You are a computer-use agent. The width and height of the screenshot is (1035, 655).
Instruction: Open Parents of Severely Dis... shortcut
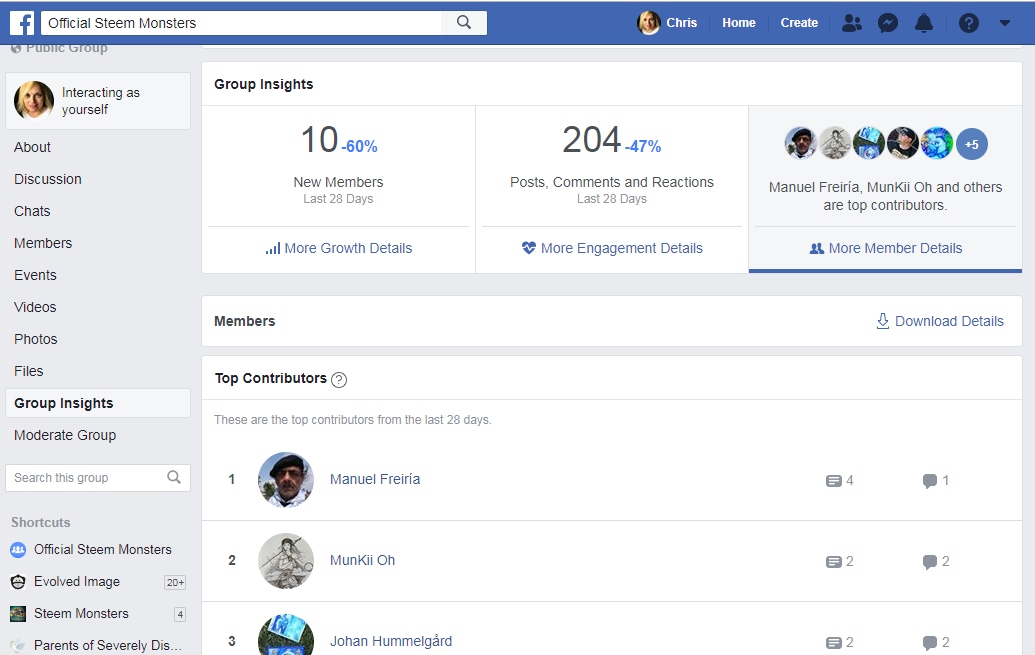pos(108,645)
